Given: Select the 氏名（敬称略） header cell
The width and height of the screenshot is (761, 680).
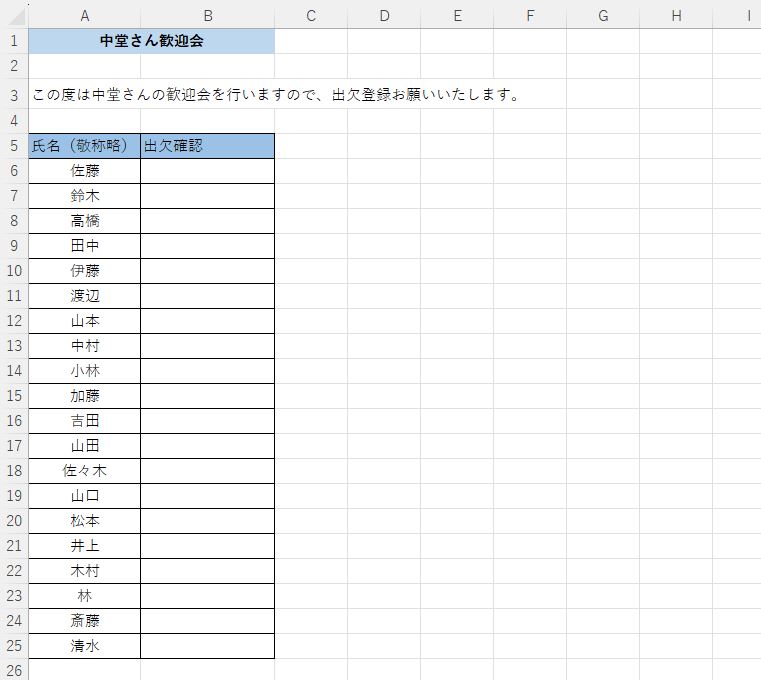Looking at the screenshot, I should (84, 146).
